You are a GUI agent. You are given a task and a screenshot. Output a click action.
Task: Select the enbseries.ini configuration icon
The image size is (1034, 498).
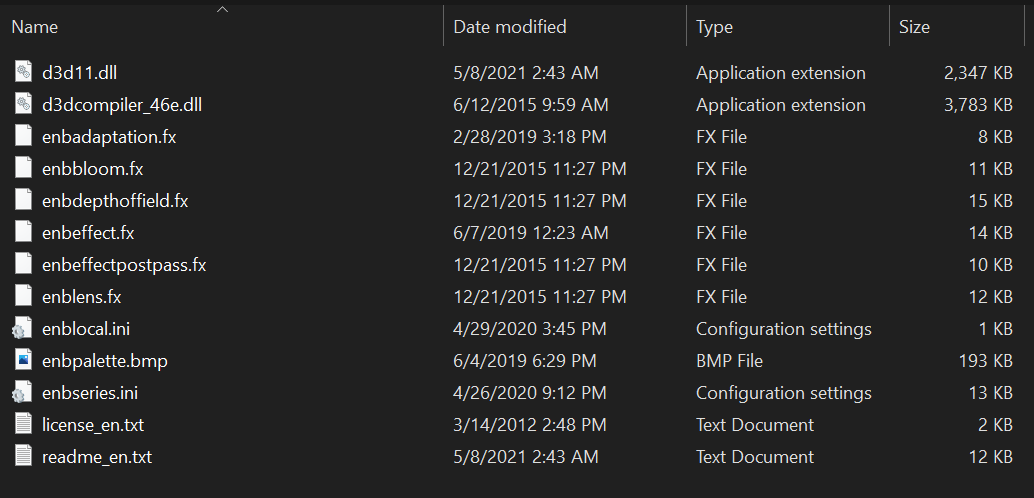(22, 392)
